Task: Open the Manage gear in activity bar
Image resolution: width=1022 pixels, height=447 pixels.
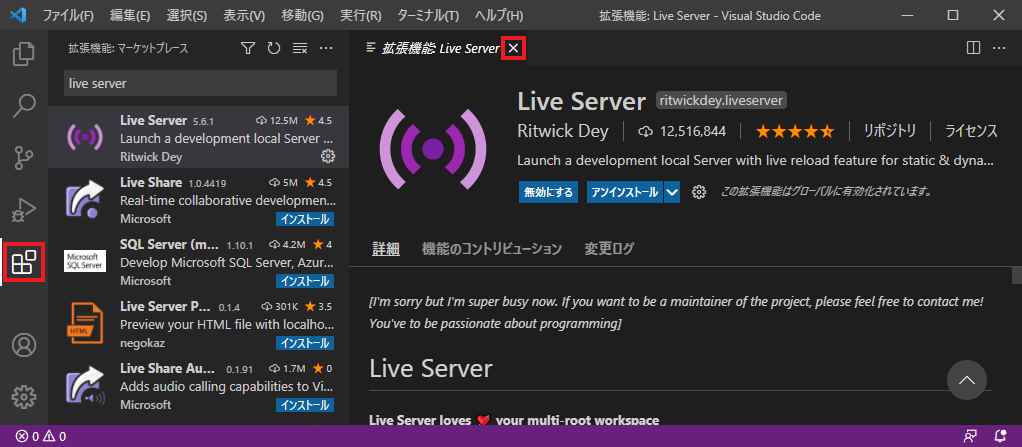Action: [x=24, y=395]
